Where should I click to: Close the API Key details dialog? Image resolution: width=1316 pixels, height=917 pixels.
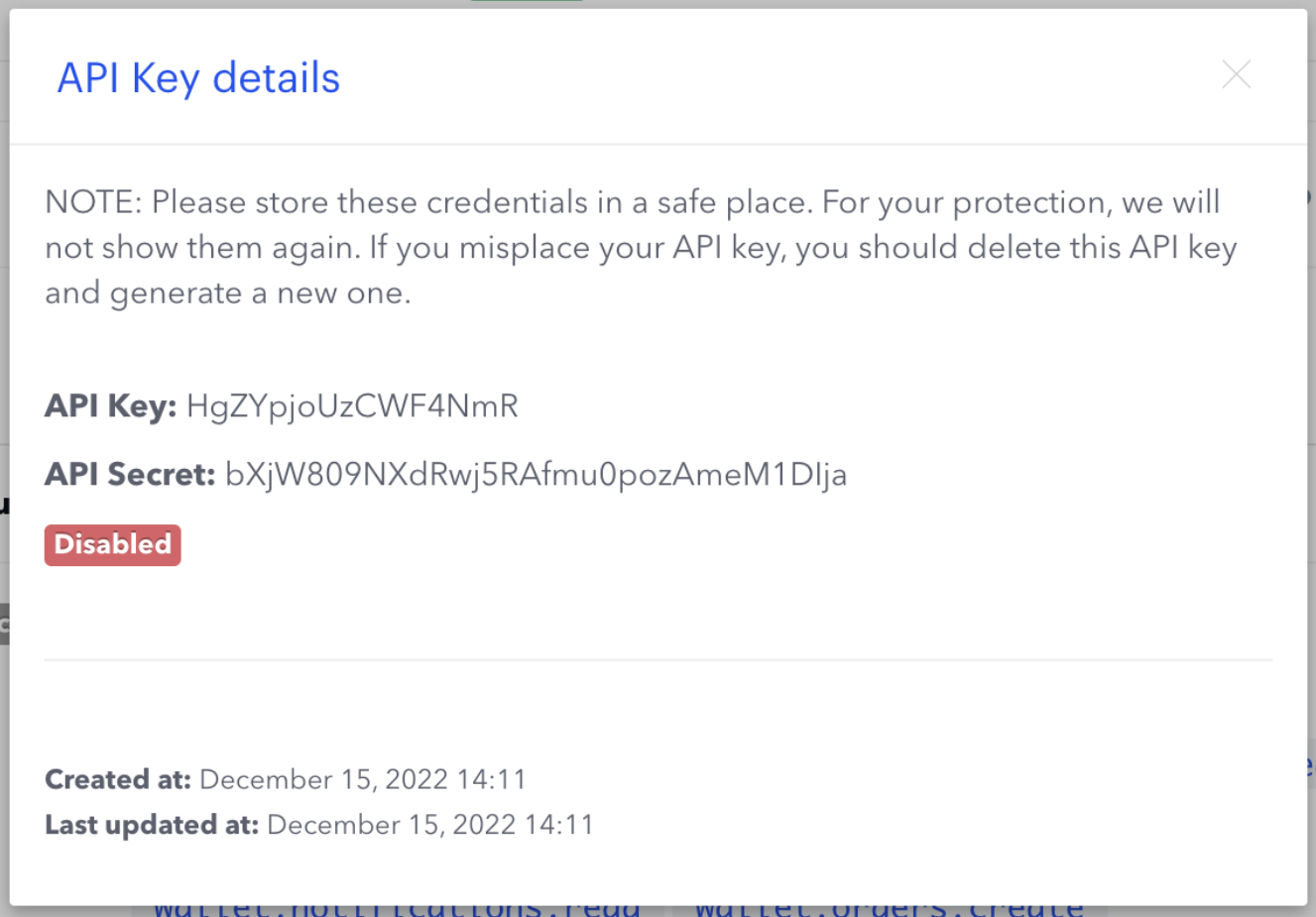1236,74
